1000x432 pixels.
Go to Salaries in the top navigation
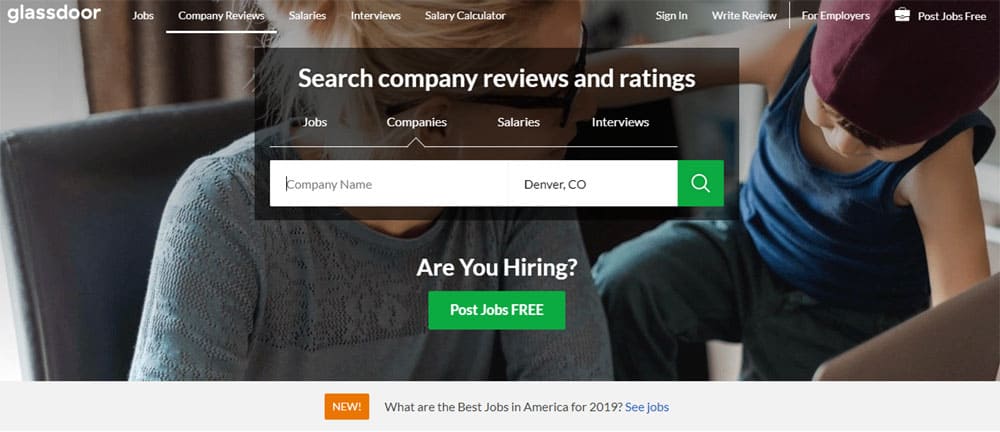307,15
